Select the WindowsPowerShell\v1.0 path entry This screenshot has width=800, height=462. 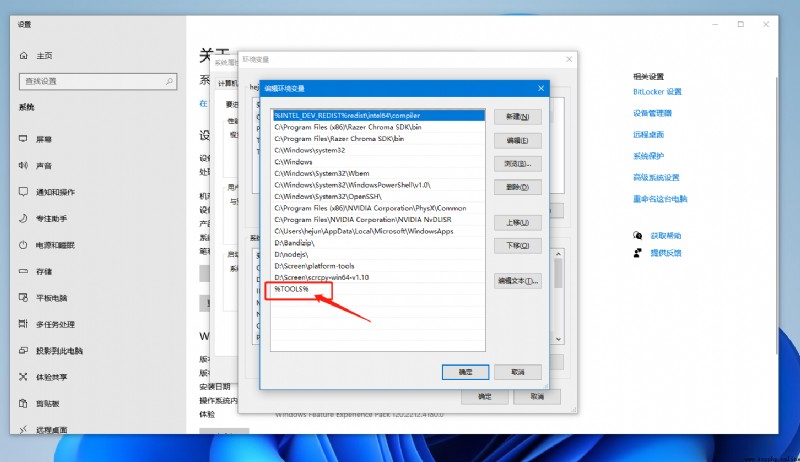tap(378, 185)
